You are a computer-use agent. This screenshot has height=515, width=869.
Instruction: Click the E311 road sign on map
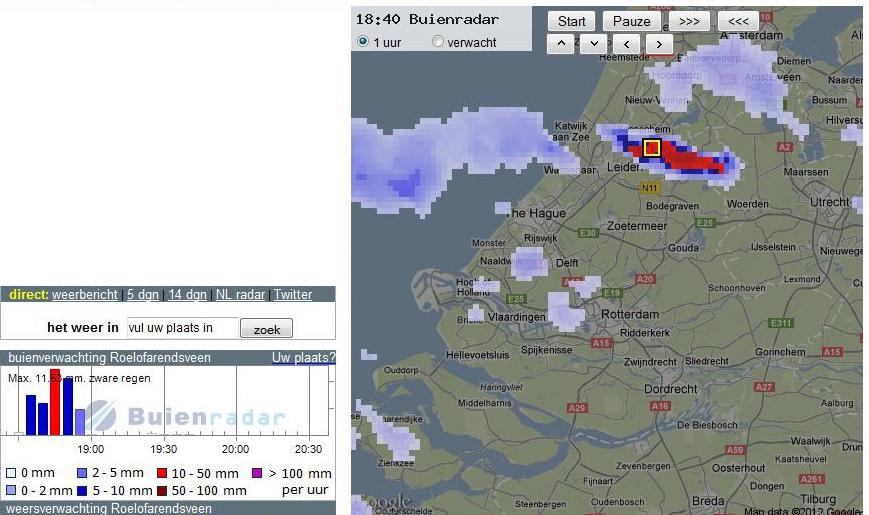click(x=781, y=323)
